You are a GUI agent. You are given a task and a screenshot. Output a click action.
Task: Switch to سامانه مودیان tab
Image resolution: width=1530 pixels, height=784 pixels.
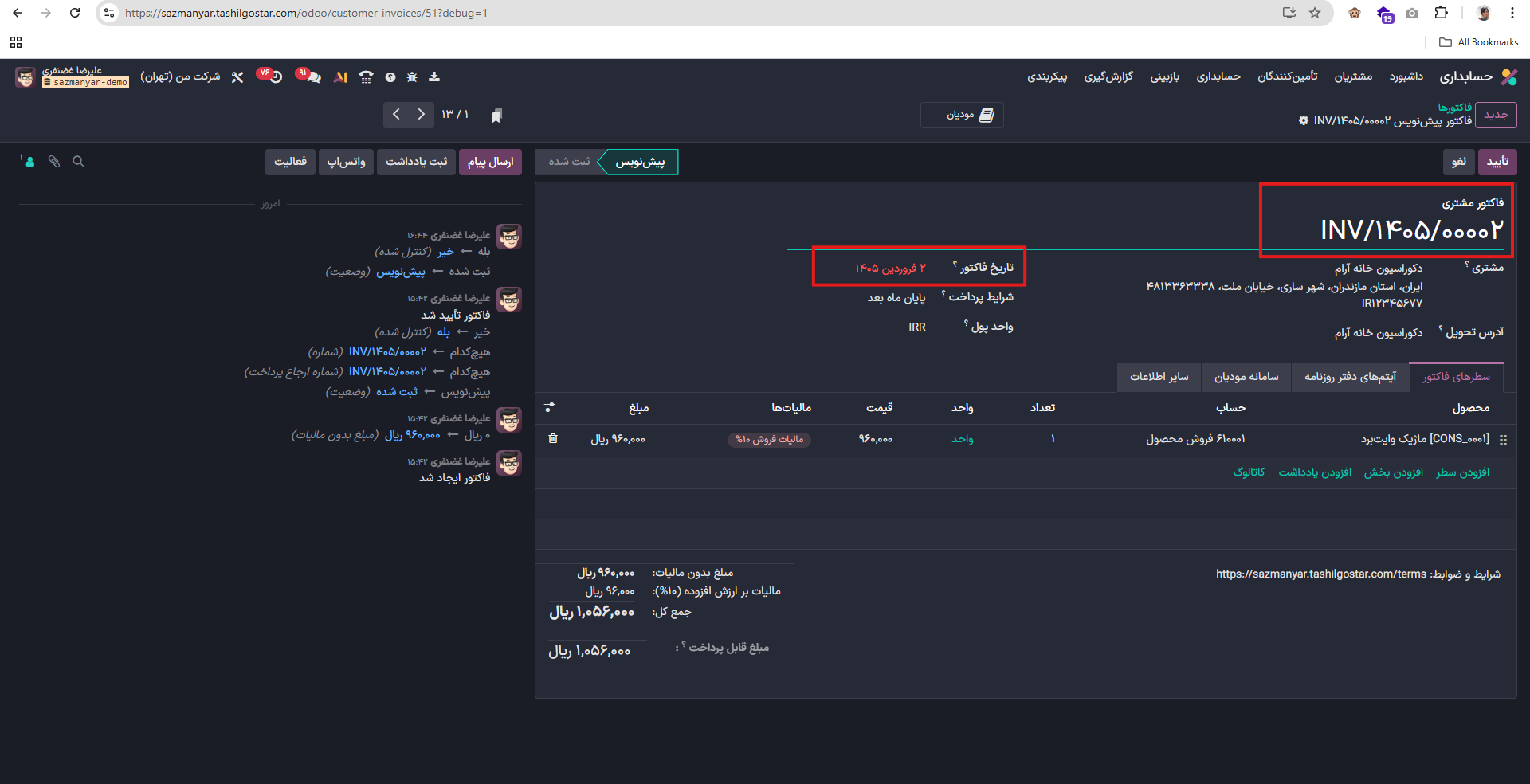1246,377
